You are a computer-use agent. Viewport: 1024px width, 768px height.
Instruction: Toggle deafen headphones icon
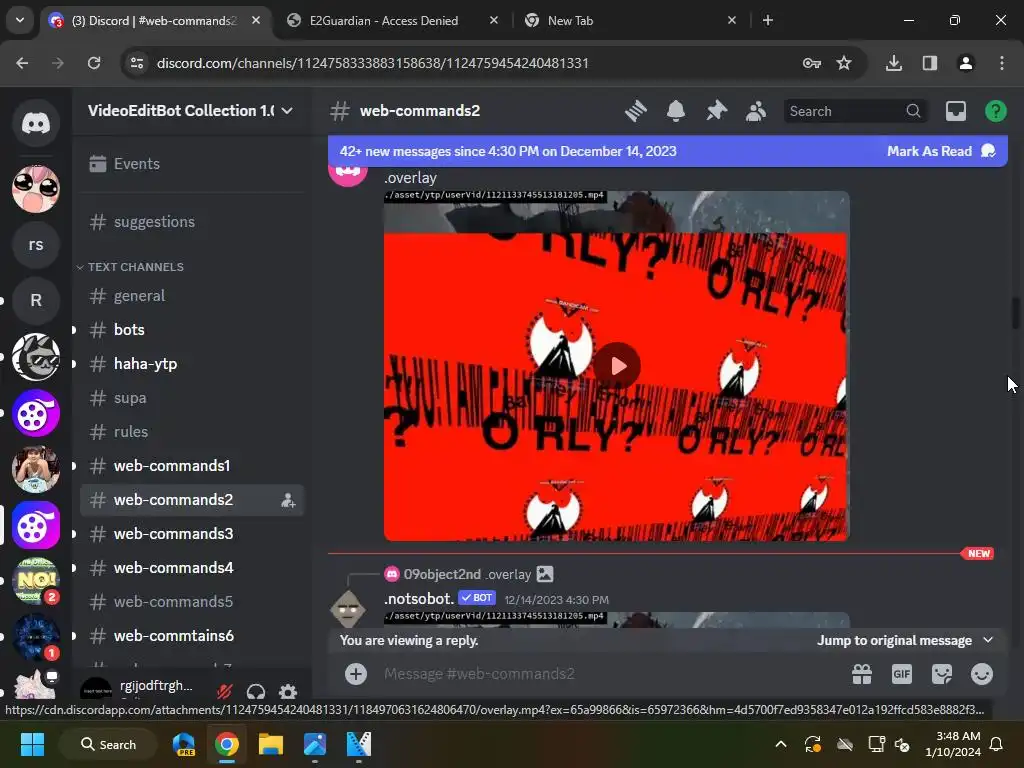coord(256,691)
